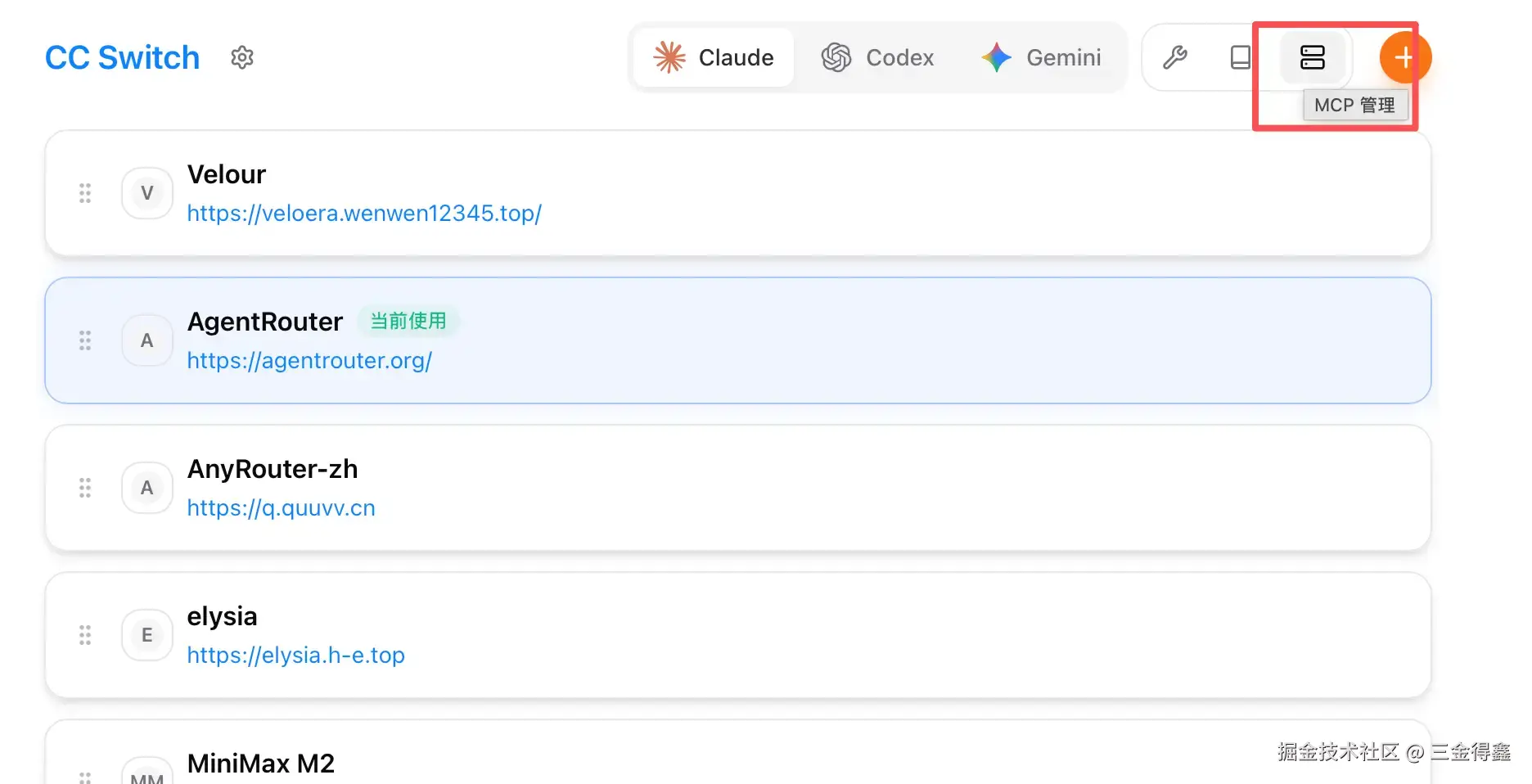The image size is (1532, 784).
Task: Switch to the Claude tab
Action: pyautogui.click(x=714, y=57)
